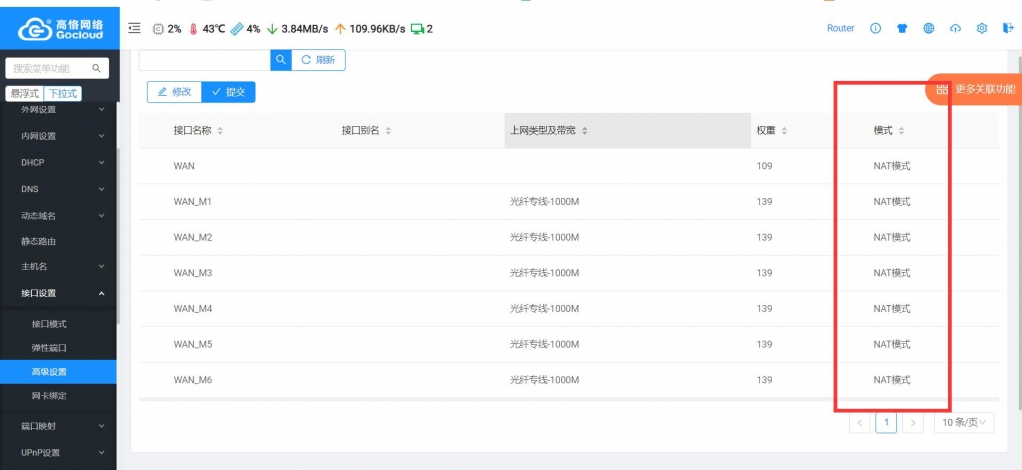Collapse the sidebar with the menu fold icon
The height and width of the screenshot is (470, 1022).
point(134,28)
